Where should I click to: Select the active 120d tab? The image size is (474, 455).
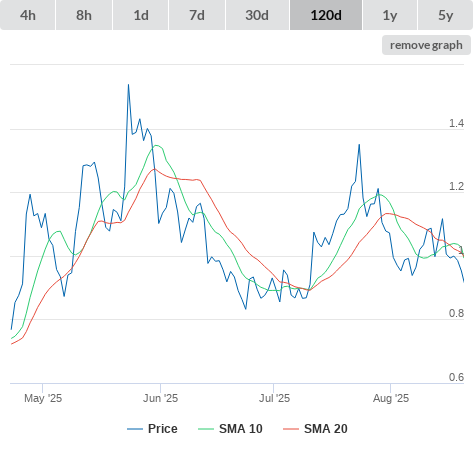click(x=326, y=15)
